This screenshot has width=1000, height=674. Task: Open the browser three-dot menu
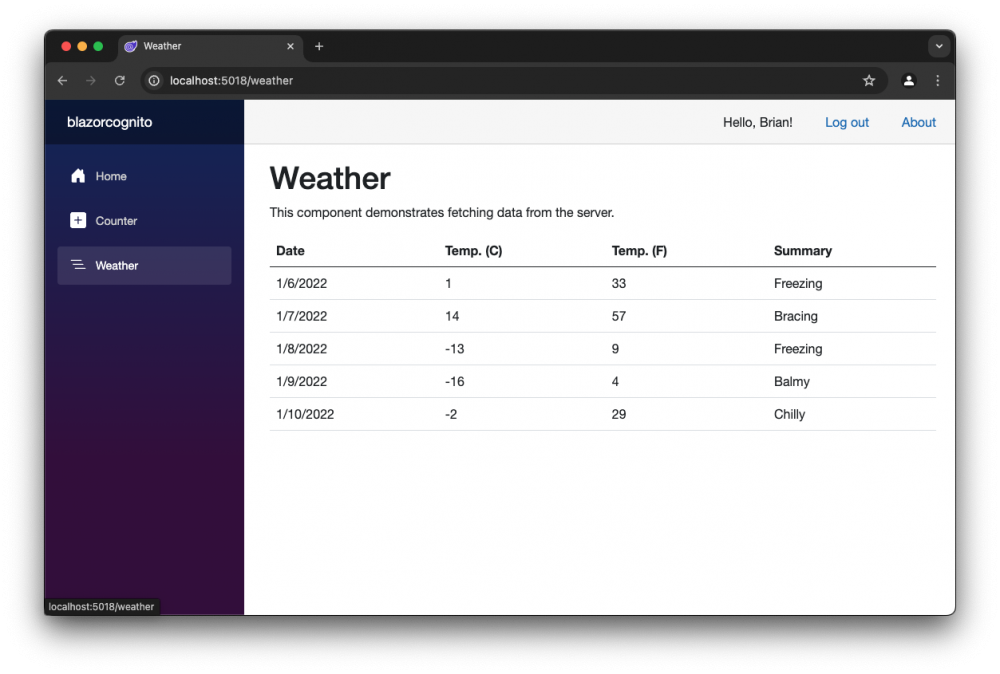coord(937,80)
